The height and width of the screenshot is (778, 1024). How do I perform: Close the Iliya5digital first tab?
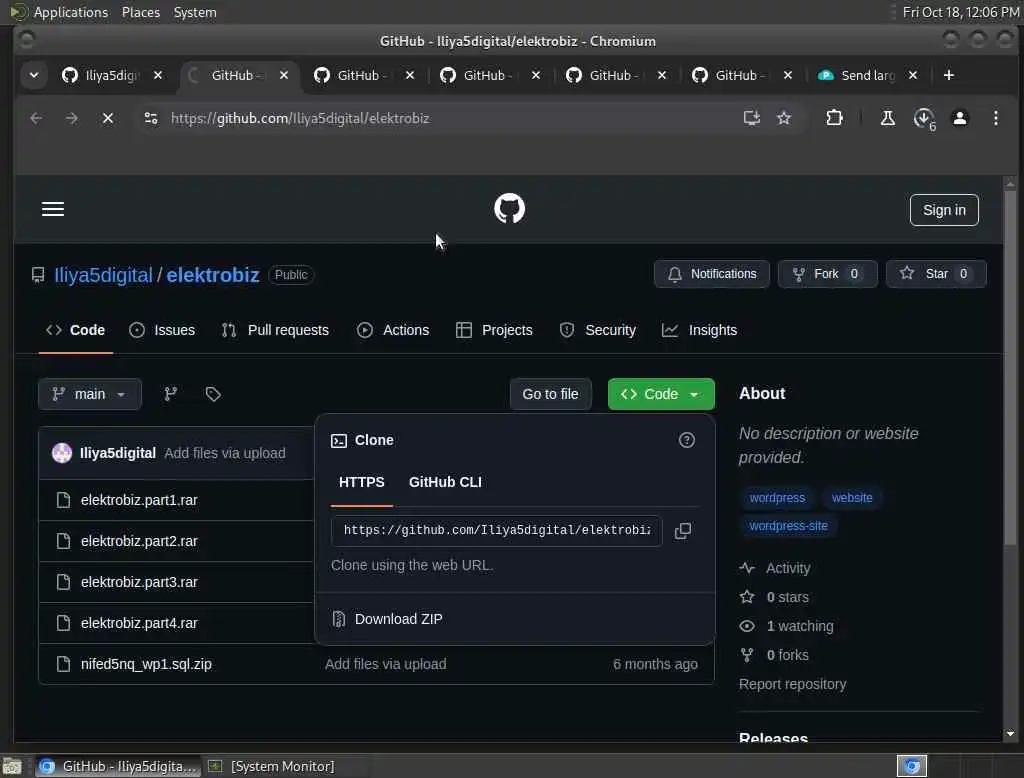click(157, 75)
